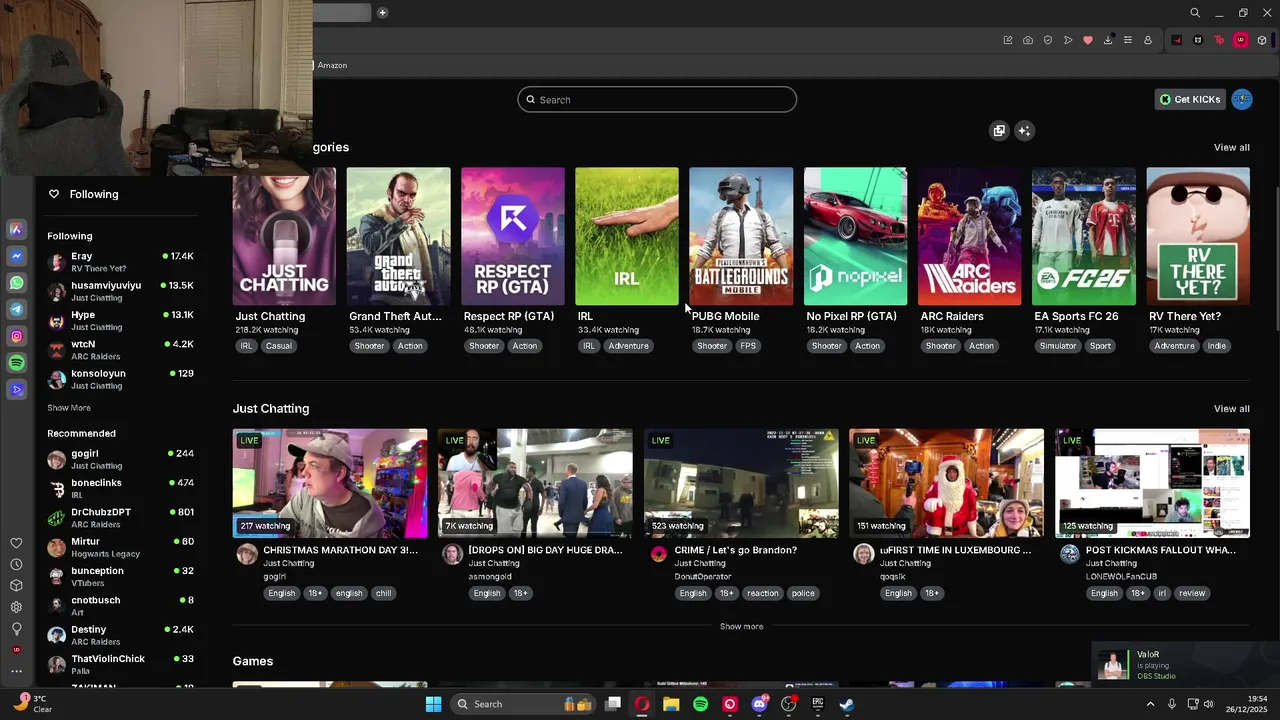
Task: Open History clock in Opera sidebar
Action: pyautogui.click(x=16, y=565)
